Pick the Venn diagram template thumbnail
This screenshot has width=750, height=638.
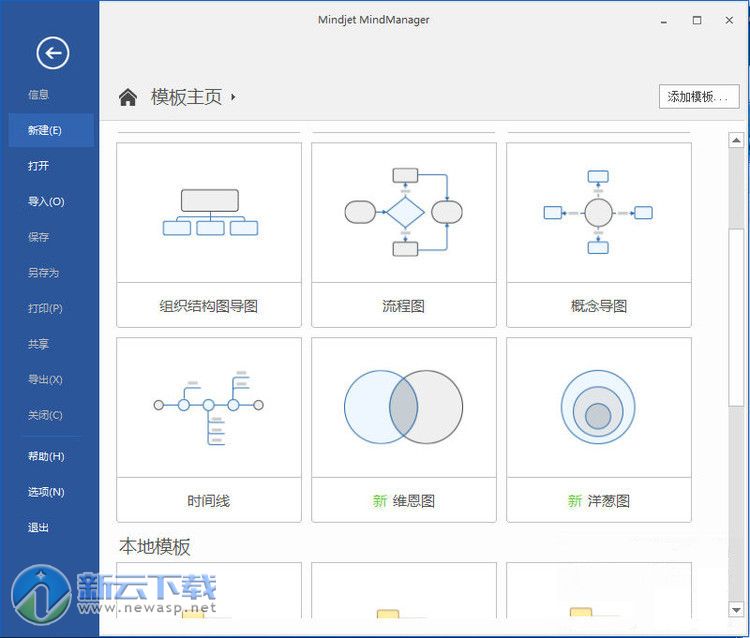(404, 407)
